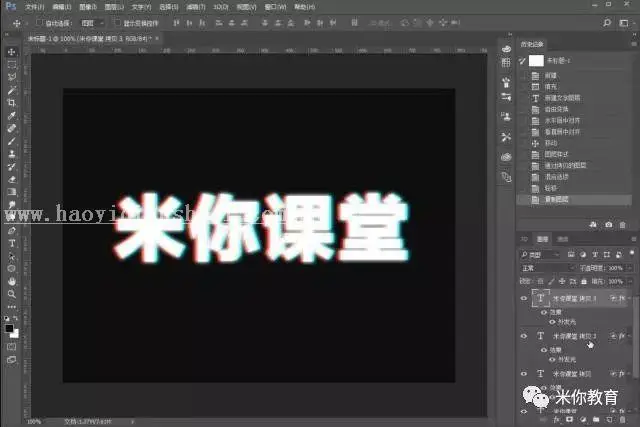Hide 外发光 effect of 拷贝 3 layer
The width and height of the screenshot is (640, 427).
pyautogui.click(x=552, y=322)
